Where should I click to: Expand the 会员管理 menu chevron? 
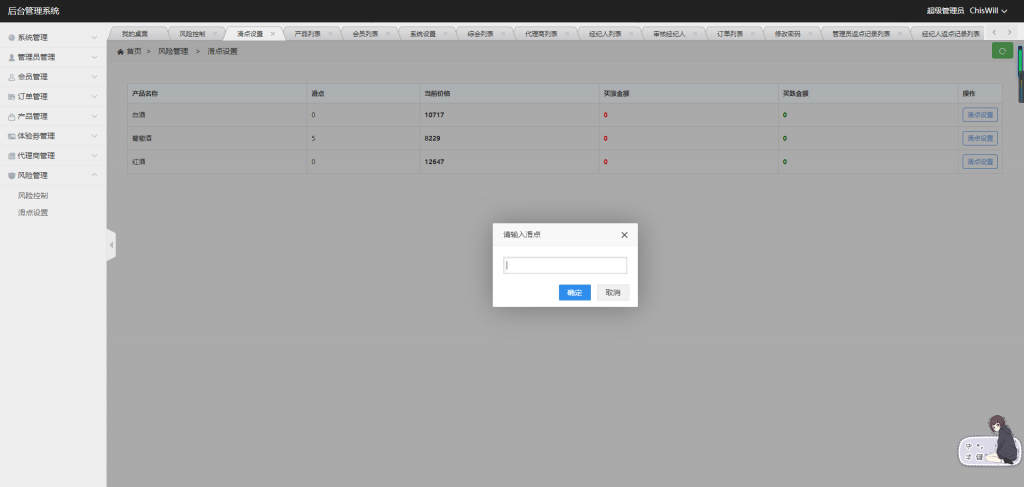(x=94, y=77)
